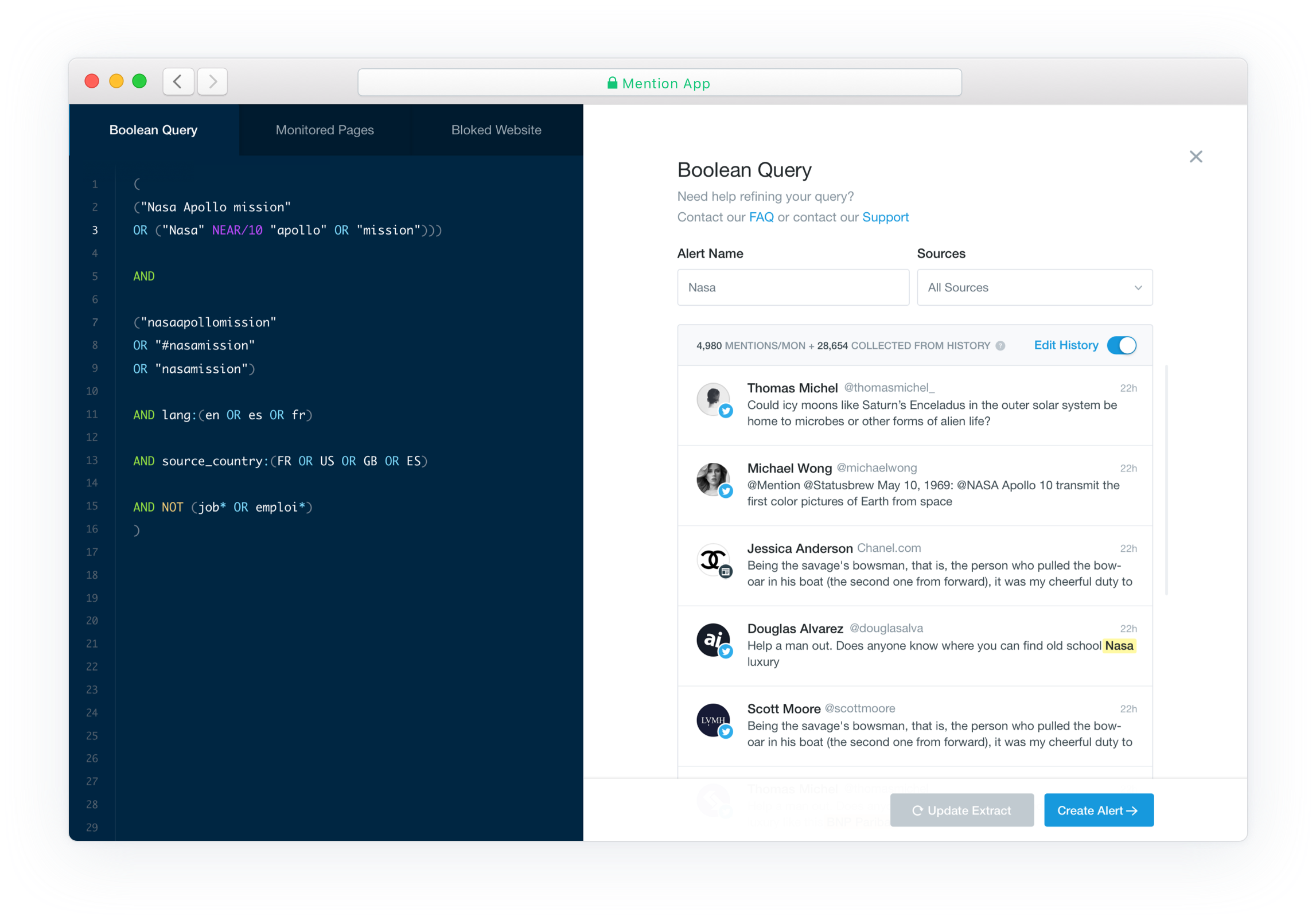Click the Create Alert button
This screenshot has height=920, width=1316.
point(1098,810)
